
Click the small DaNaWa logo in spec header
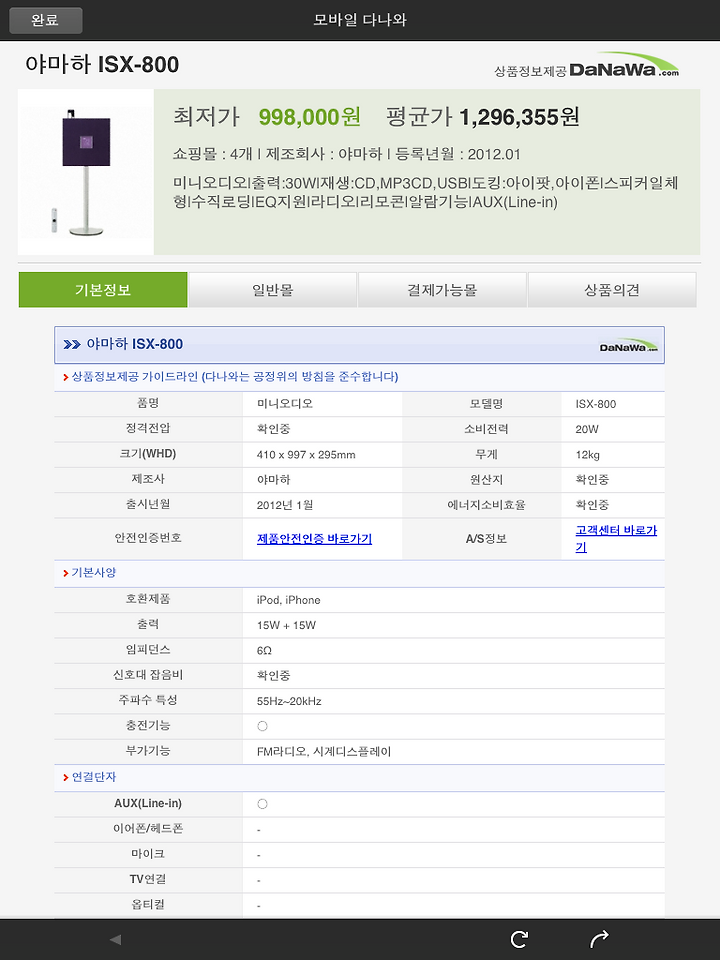tap(629, 346)
